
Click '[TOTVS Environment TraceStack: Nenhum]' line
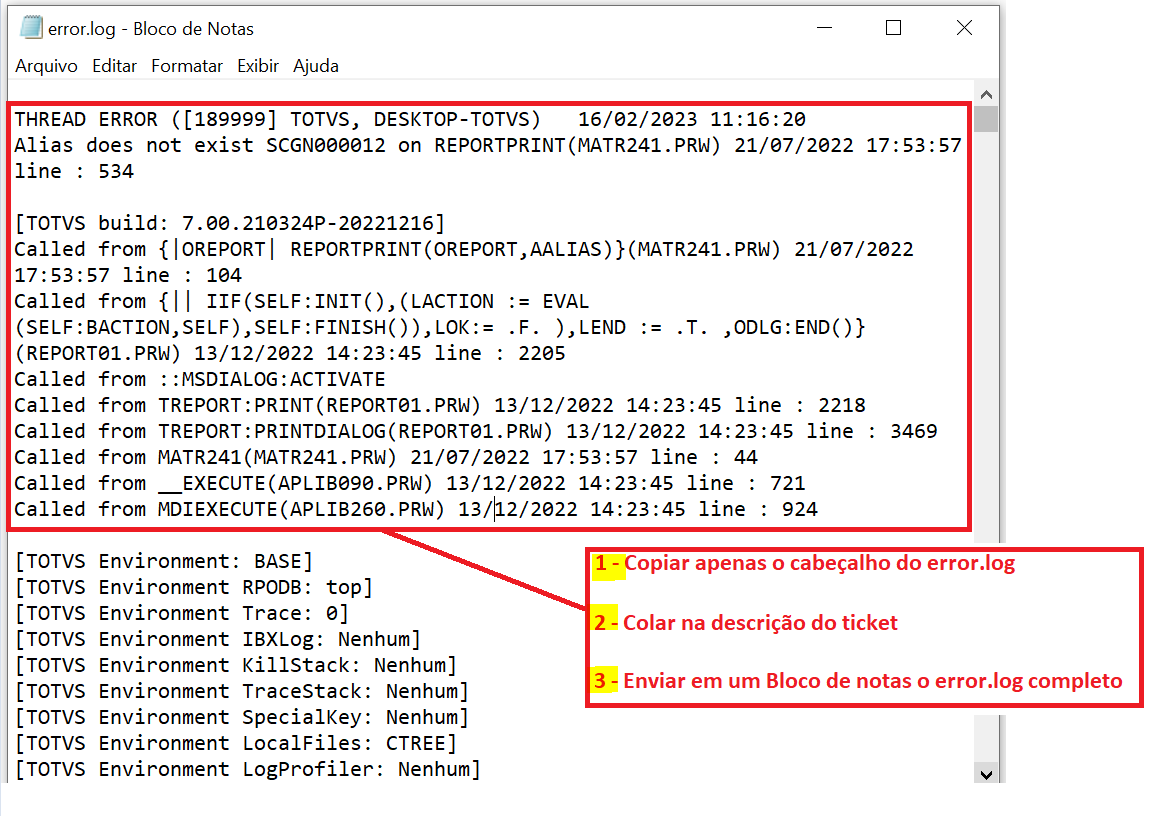pyautogui.click(x=241, y=691)
